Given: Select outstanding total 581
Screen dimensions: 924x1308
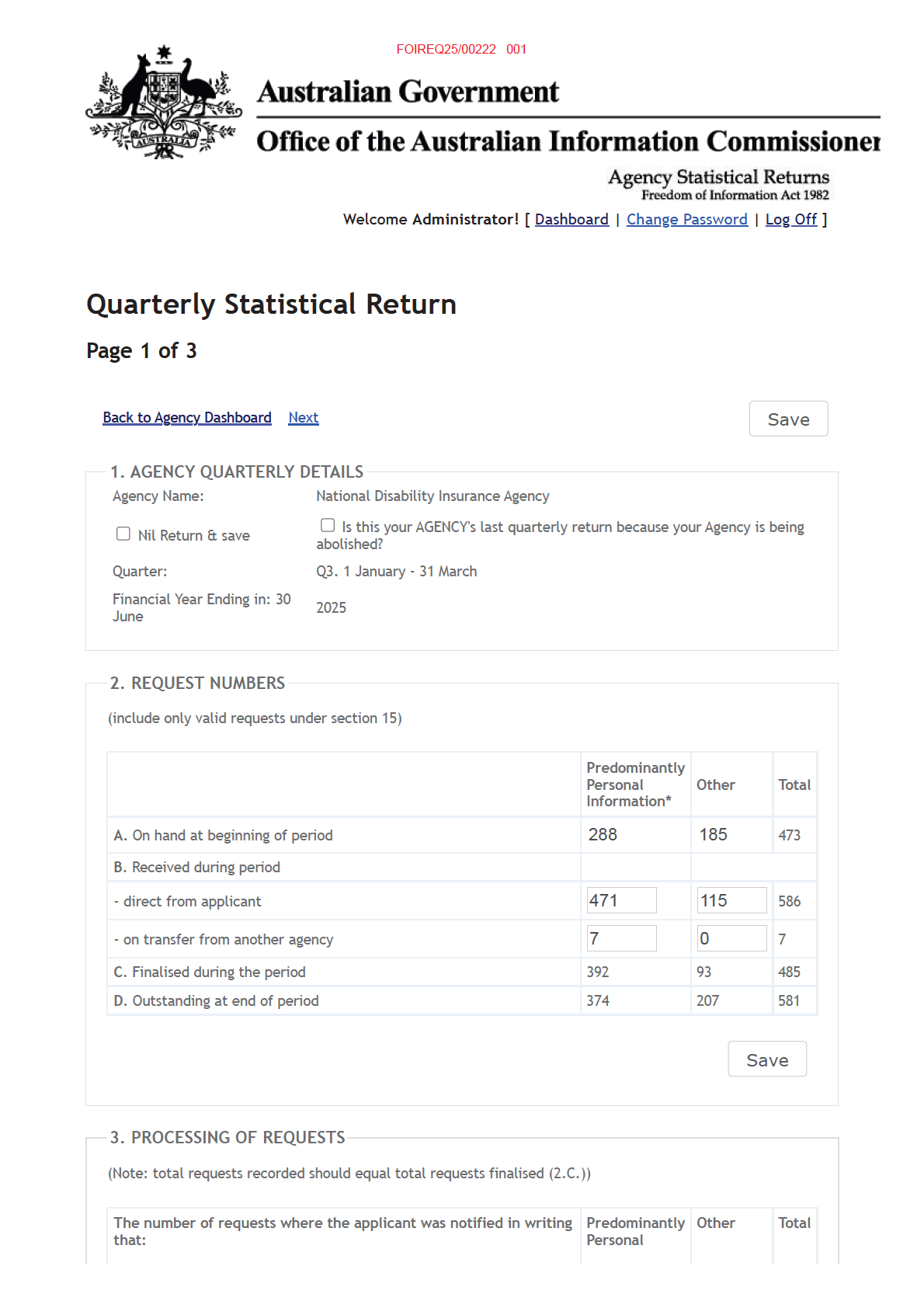Looking at the screenshot, I should (x=789, y=1000).
